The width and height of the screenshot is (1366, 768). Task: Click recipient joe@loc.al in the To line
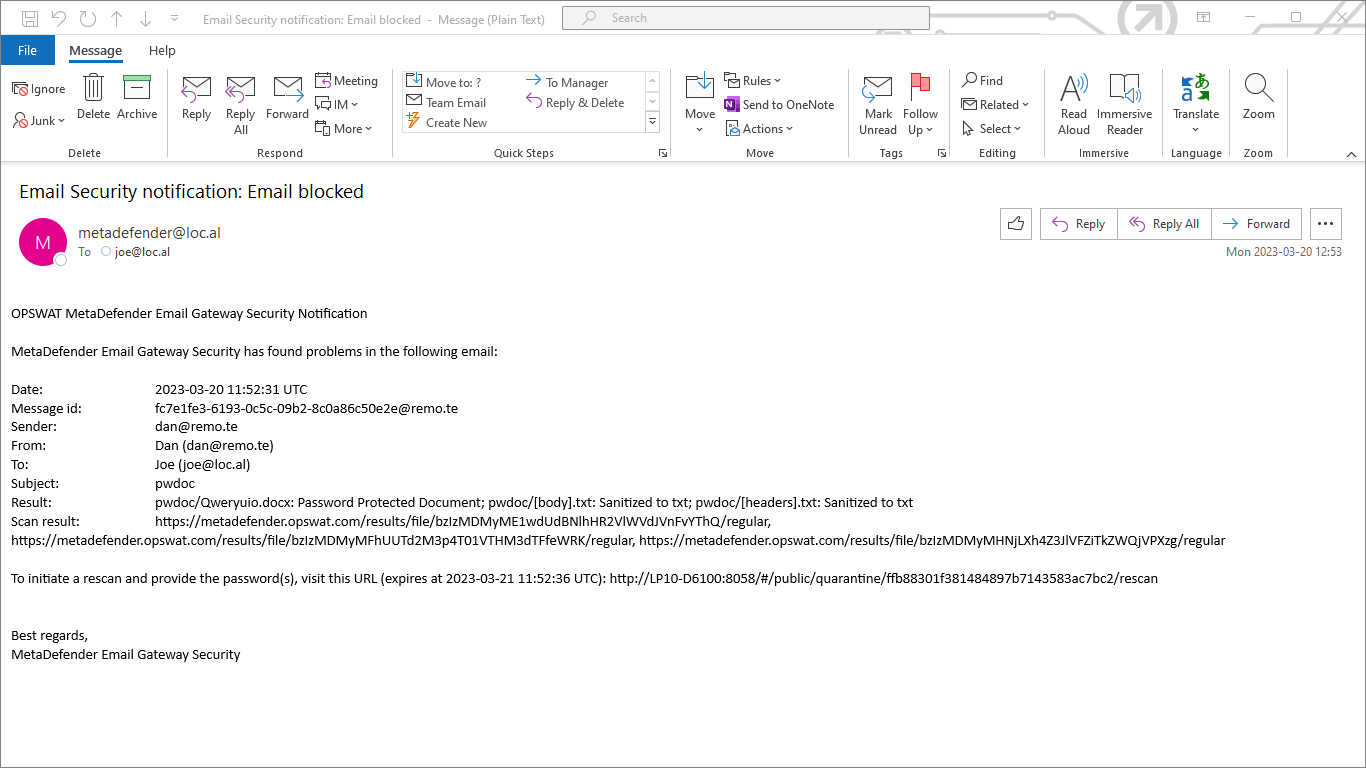coord(142,252)
